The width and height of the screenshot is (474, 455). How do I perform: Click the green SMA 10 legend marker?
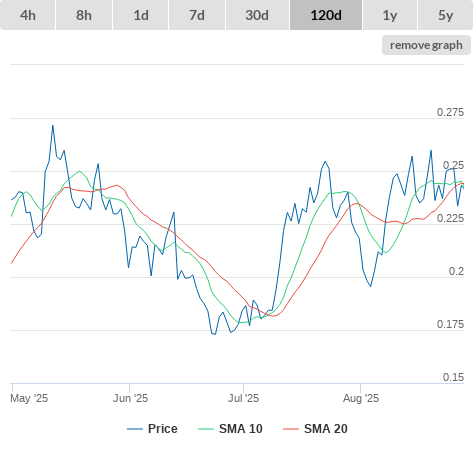pos(206,429)
